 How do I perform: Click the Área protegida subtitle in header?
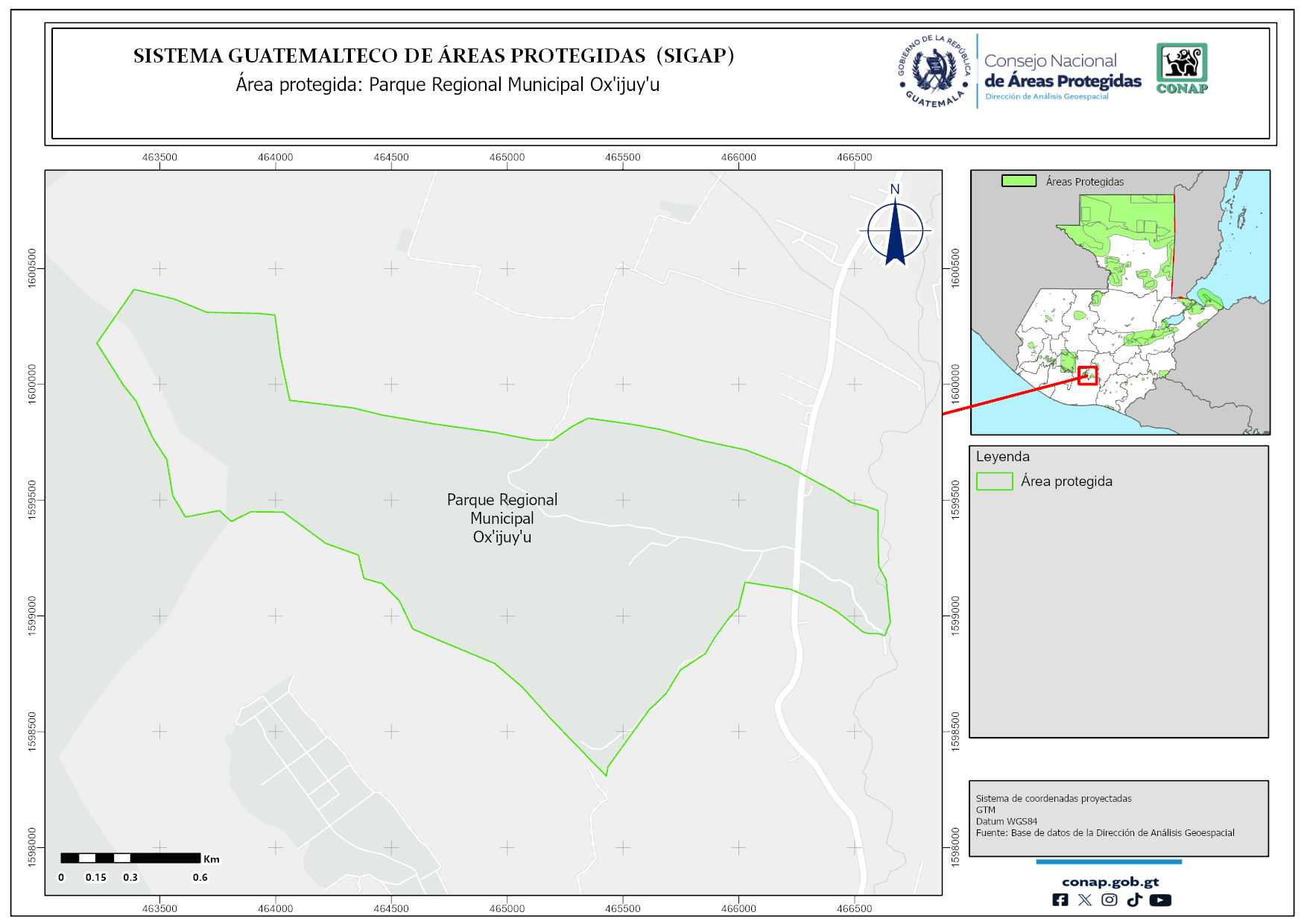coord(447,84)
